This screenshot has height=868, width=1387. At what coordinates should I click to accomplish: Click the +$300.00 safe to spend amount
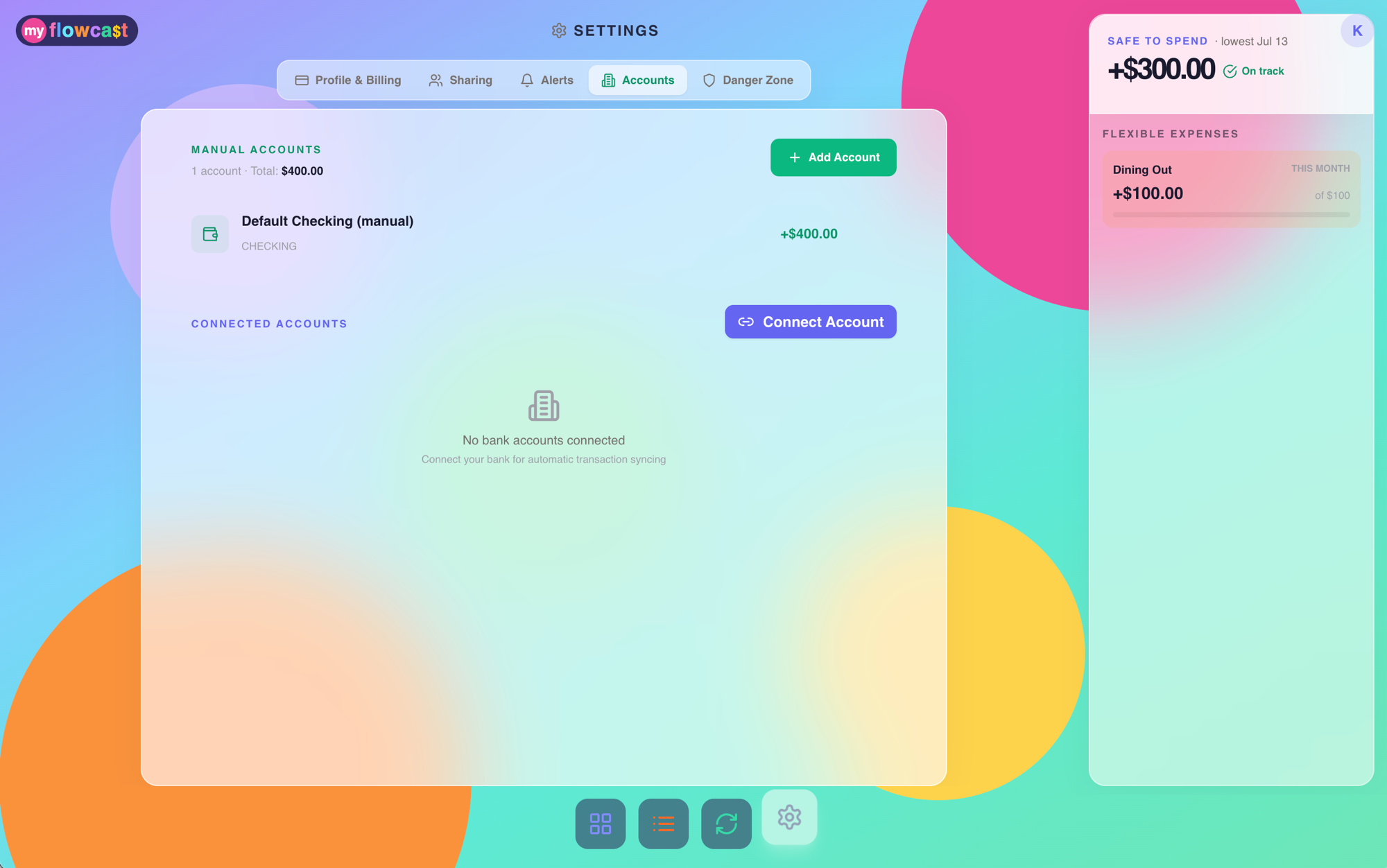1161,69
